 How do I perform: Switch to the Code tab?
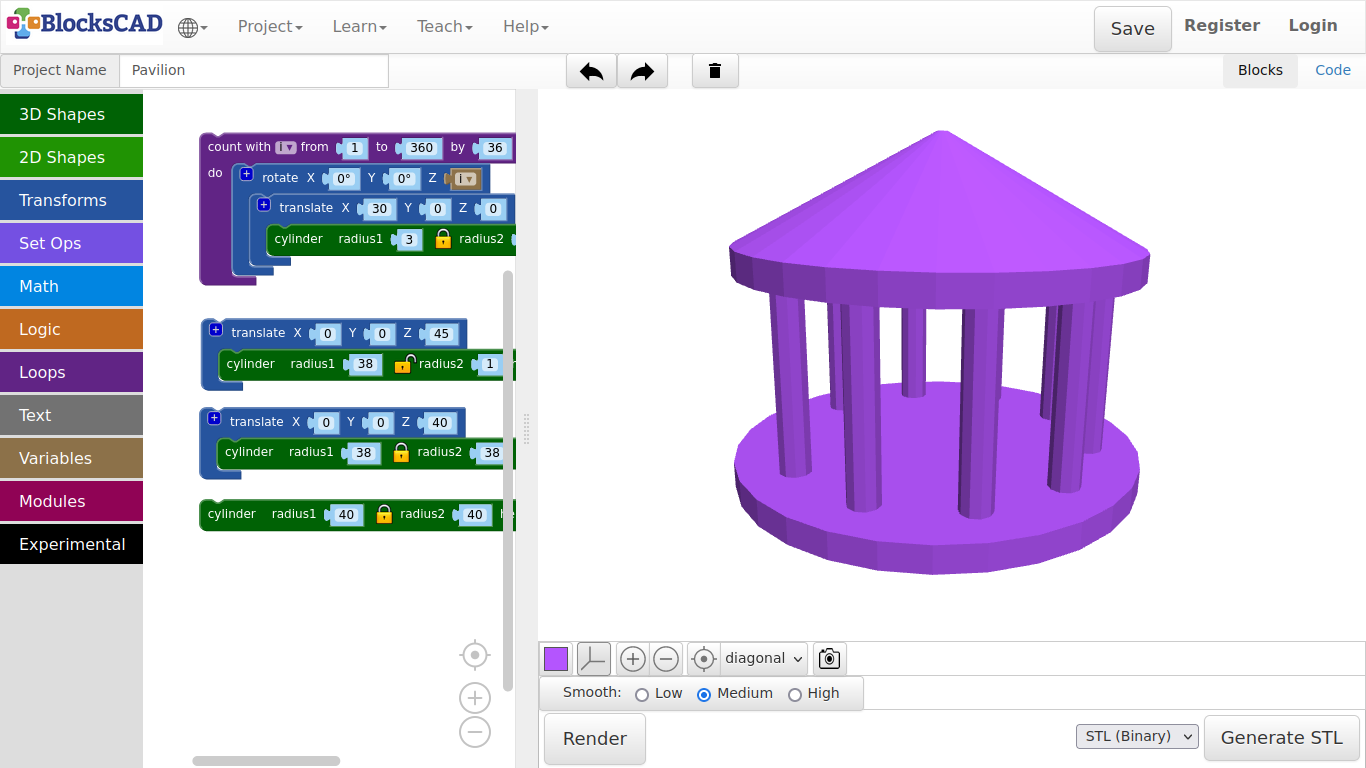click(x=1332, y=71)
